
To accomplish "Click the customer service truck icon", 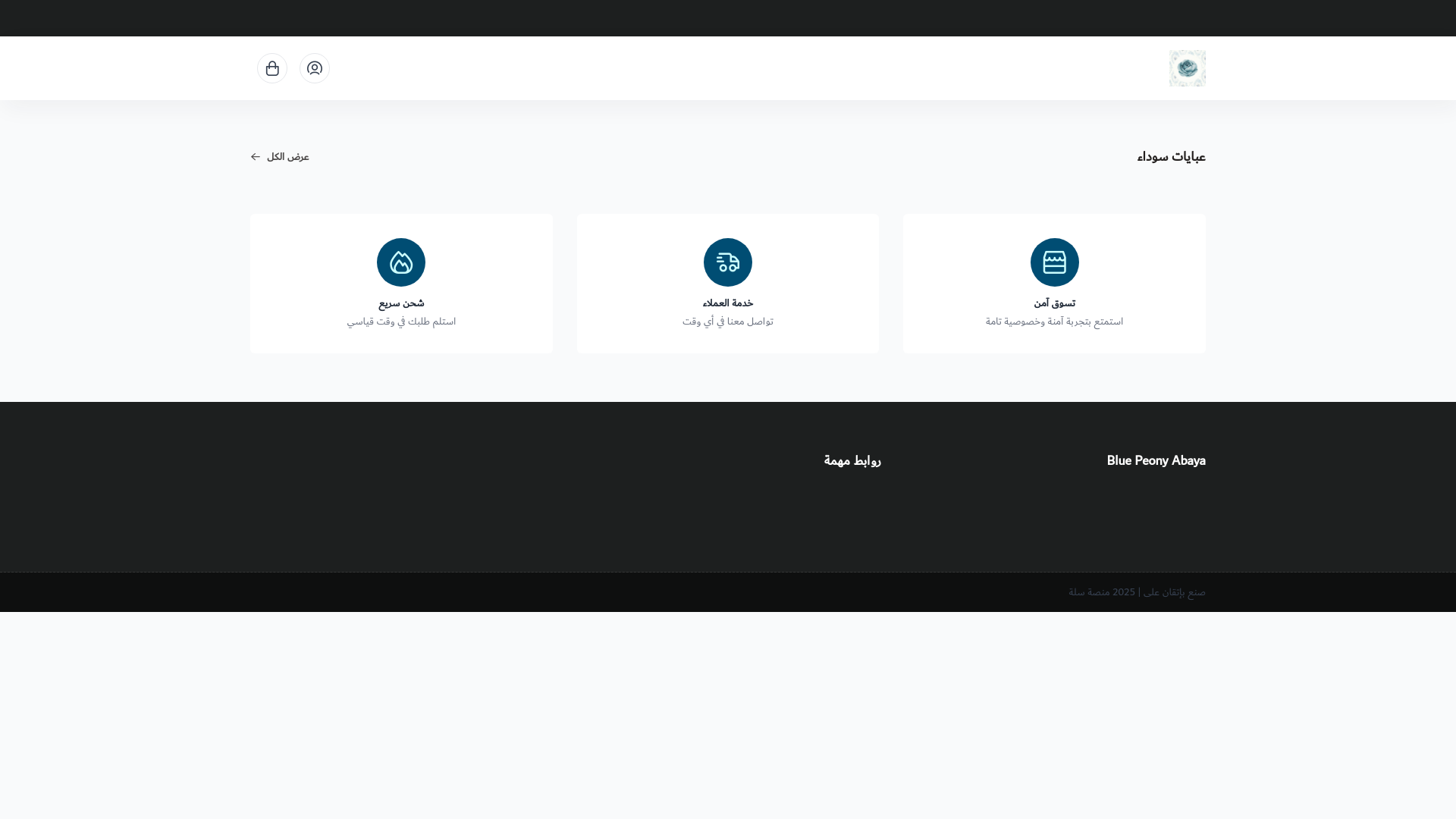I will (728, 262).
